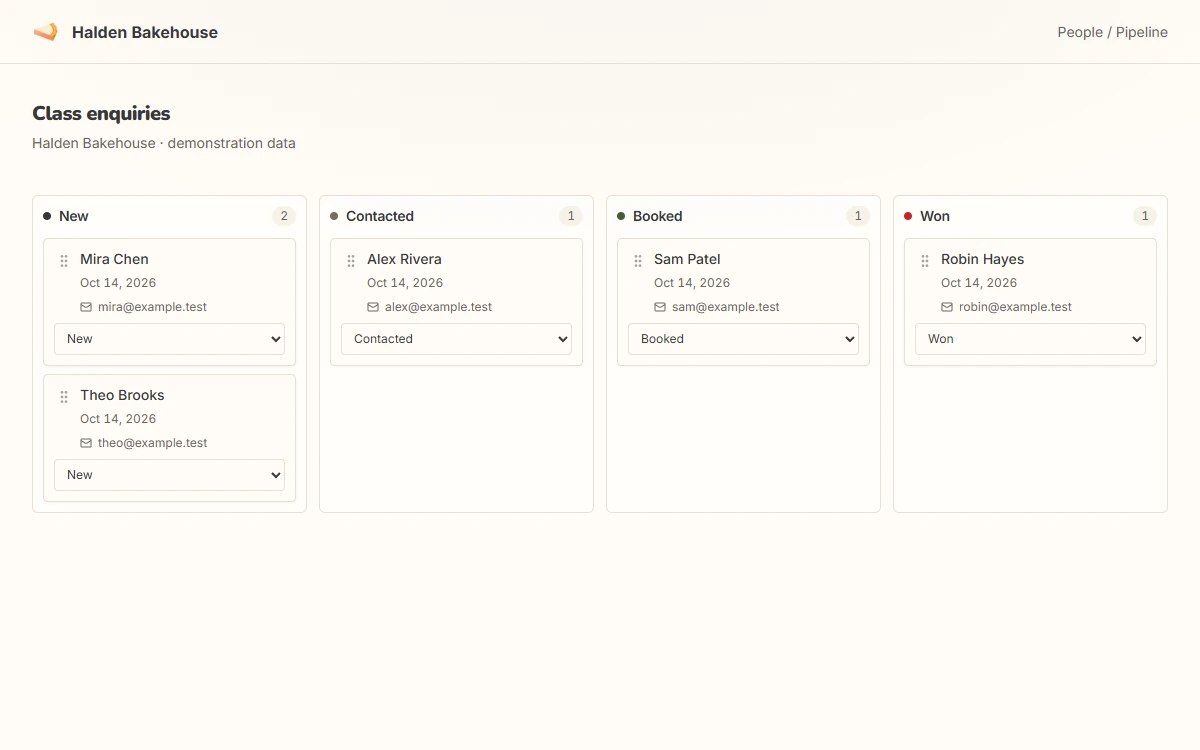Click the mail icon beside alex@example.test
The height and width of the screenshot is (750, 1200).
pos(373,307)
